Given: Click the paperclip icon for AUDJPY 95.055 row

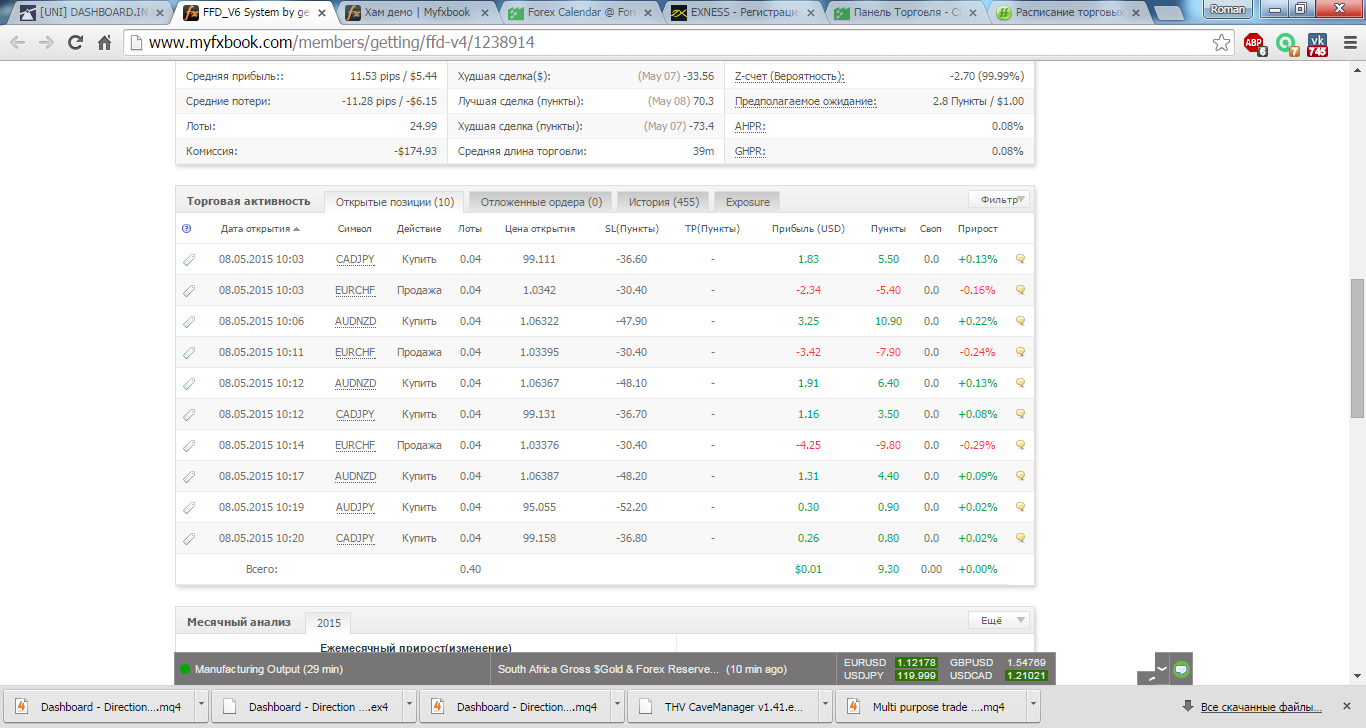Looking at the screenshot, I should (x=189, y=507).
